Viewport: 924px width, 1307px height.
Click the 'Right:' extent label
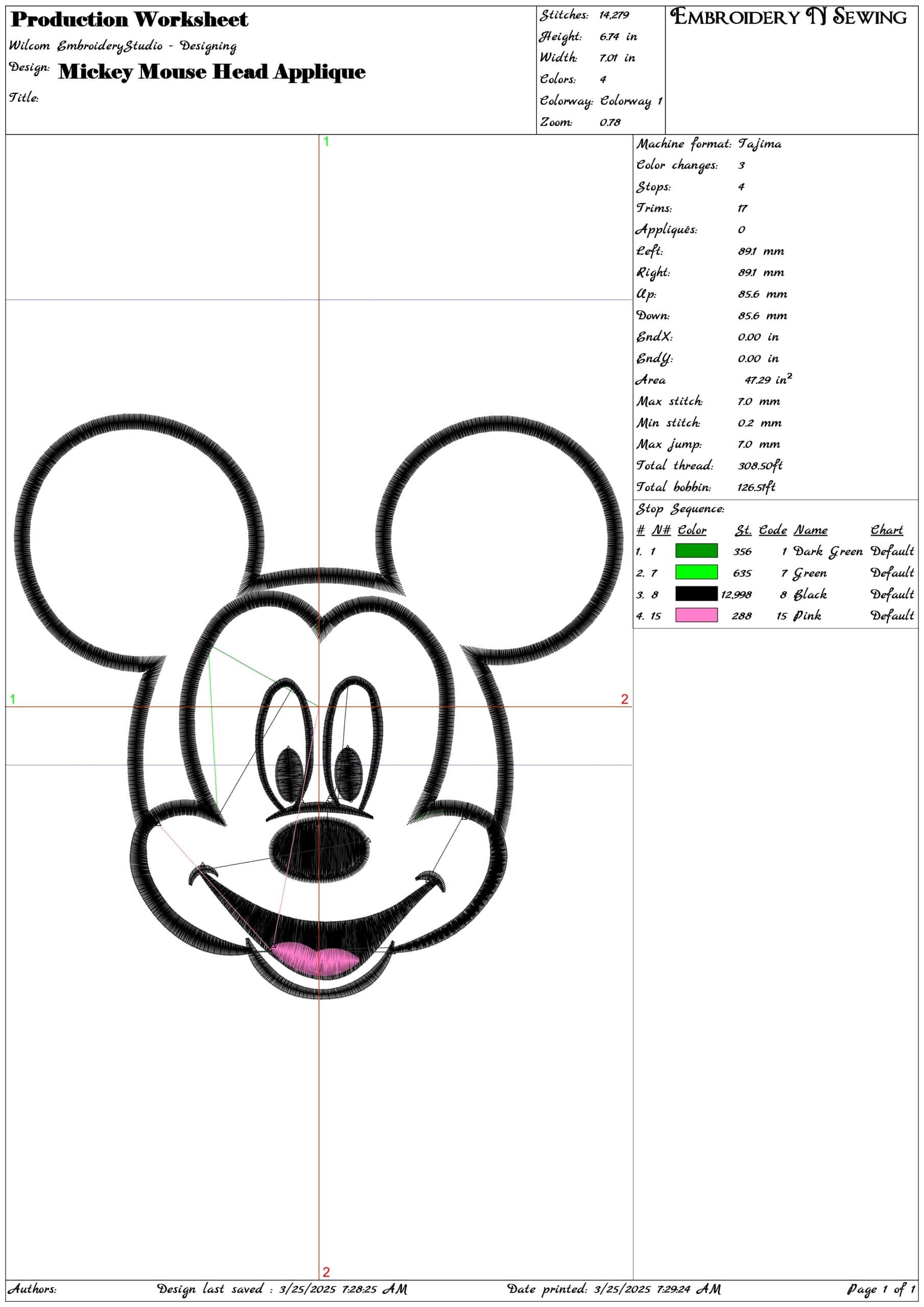click(653, 273)
